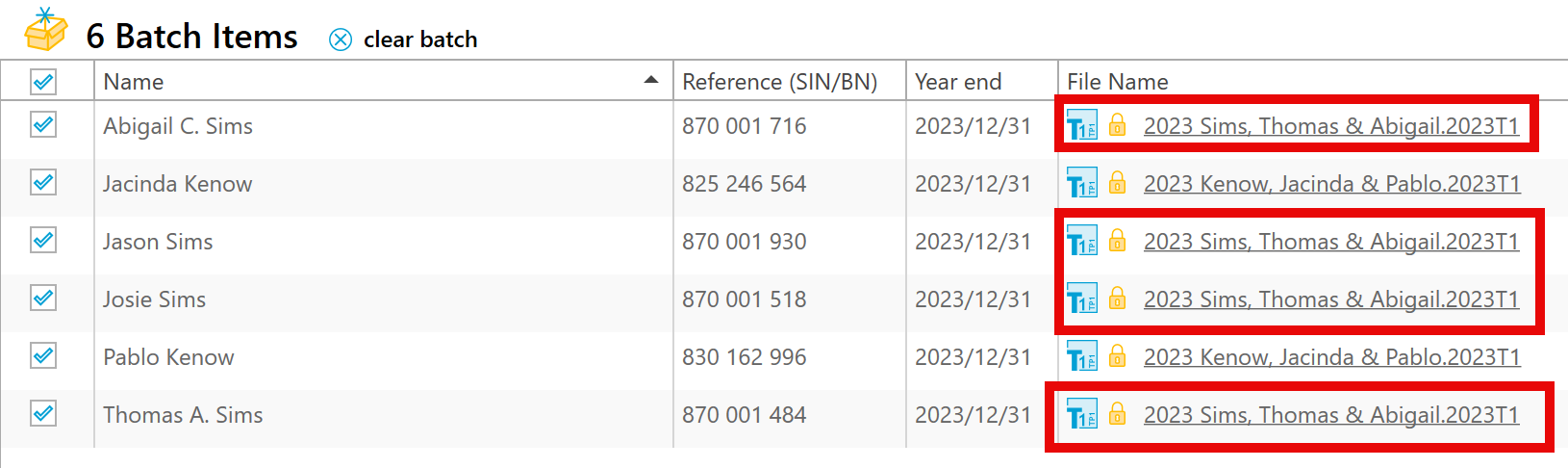Sort by the Year end column header

click(x=958, y=82)
